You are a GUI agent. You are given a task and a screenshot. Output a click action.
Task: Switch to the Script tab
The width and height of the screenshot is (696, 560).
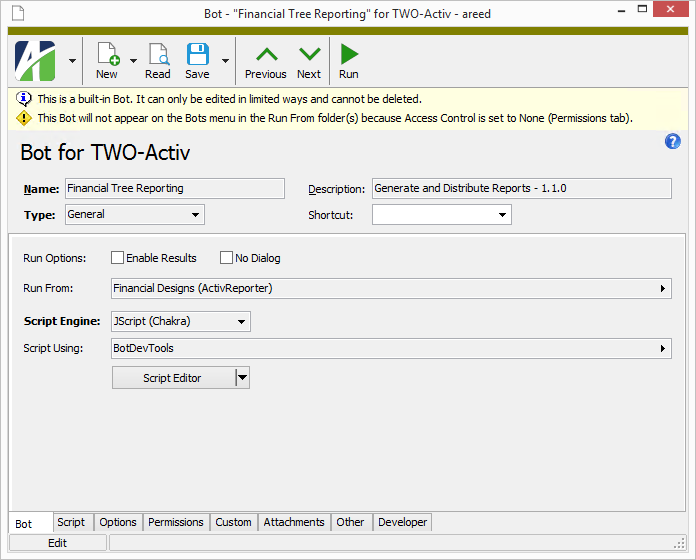tap(71, 522)
